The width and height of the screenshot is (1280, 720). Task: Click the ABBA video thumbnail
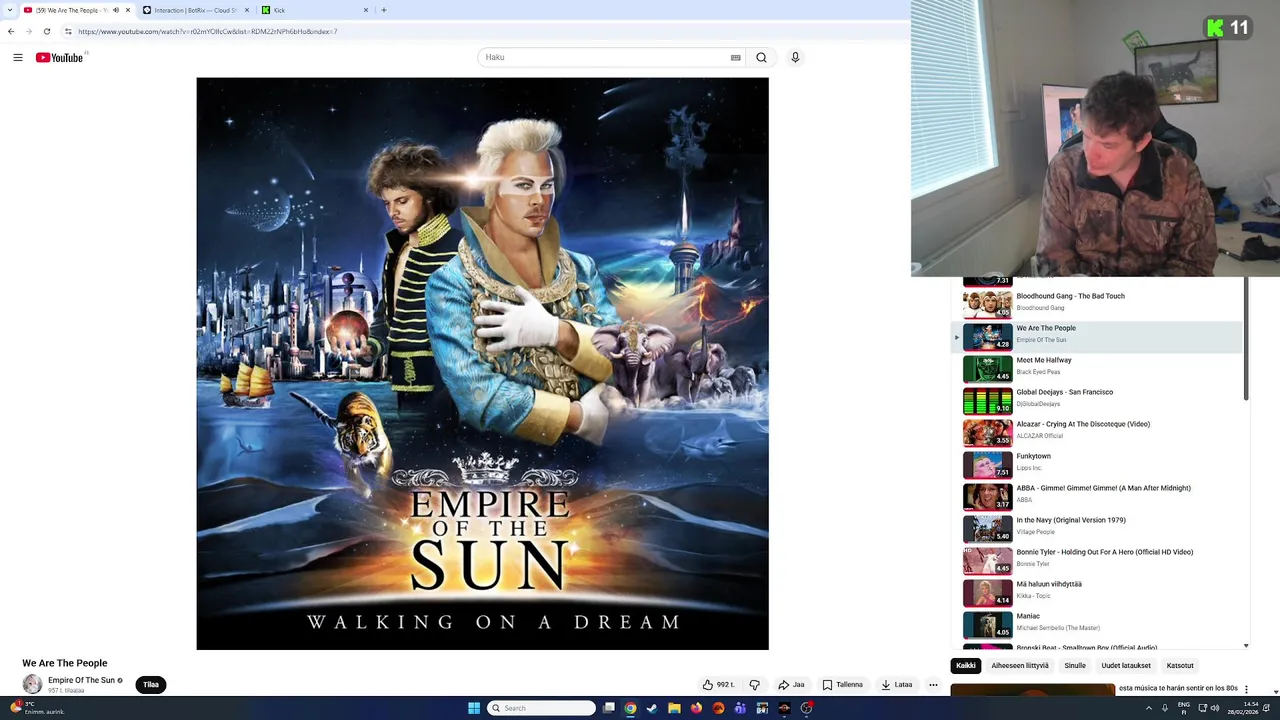coord(987,497)
